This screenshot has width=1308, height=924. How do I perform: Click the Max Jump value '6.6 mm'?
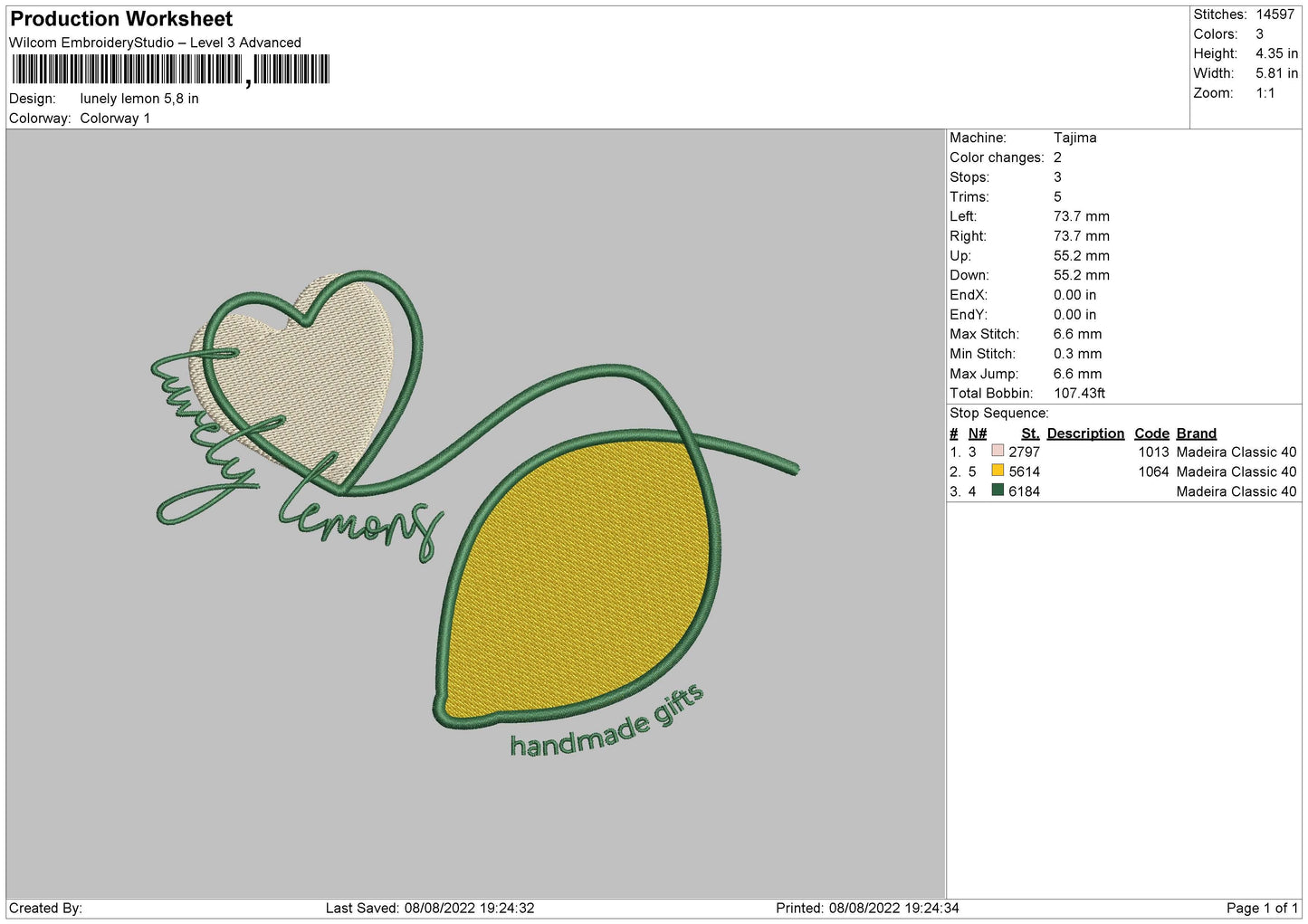(1077, 374)
